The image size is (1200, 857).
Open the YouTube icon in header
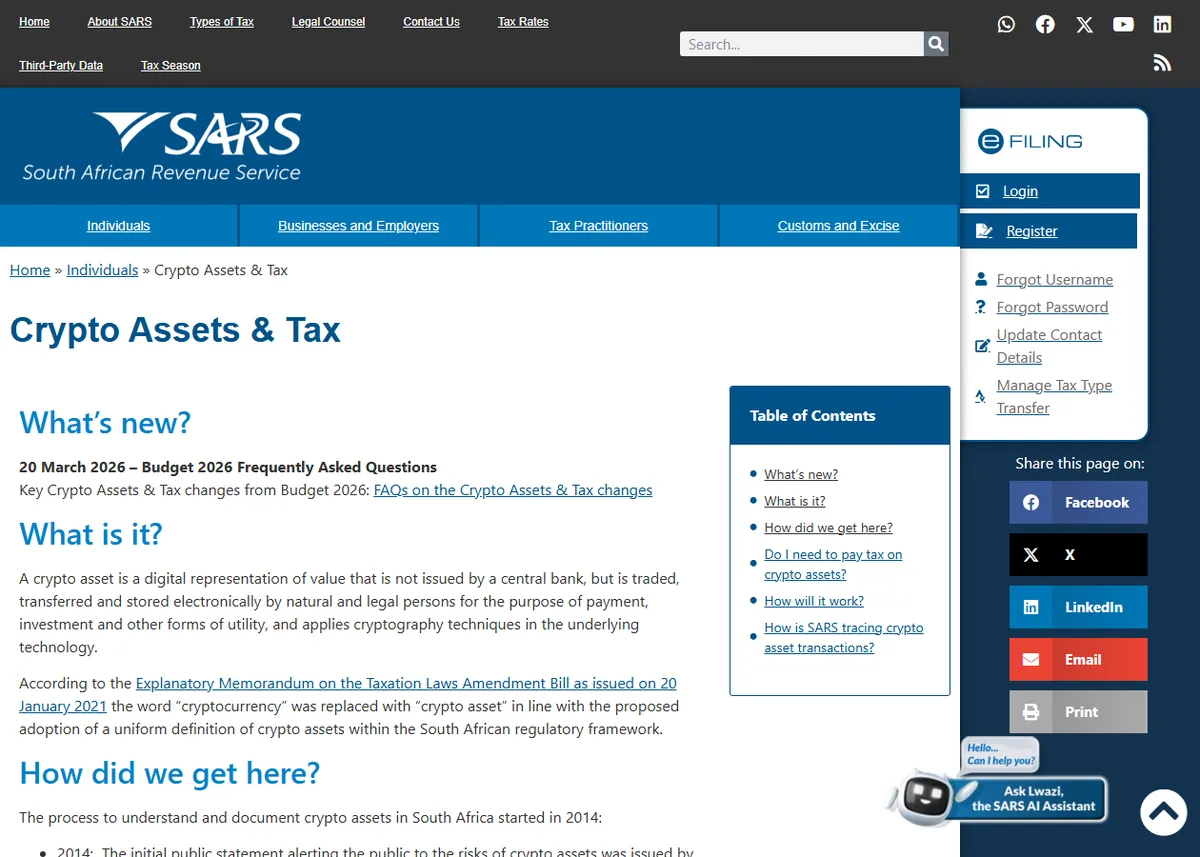pyautogui.click(x=1123, y=24)
